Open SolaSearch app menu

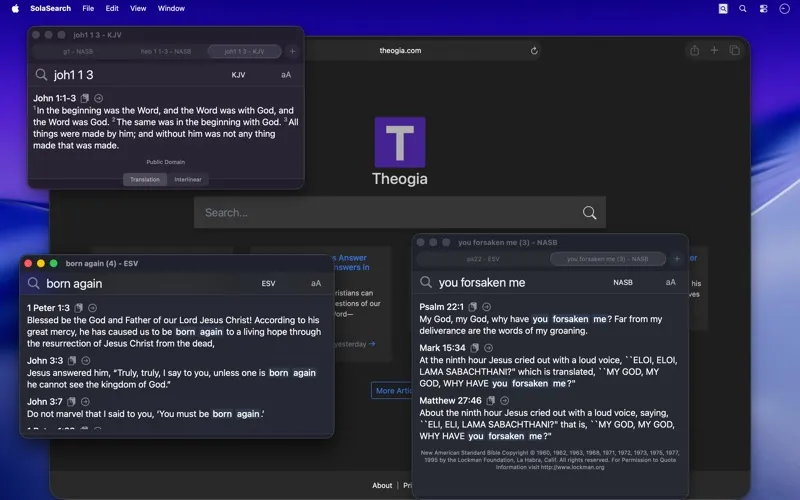51,8
